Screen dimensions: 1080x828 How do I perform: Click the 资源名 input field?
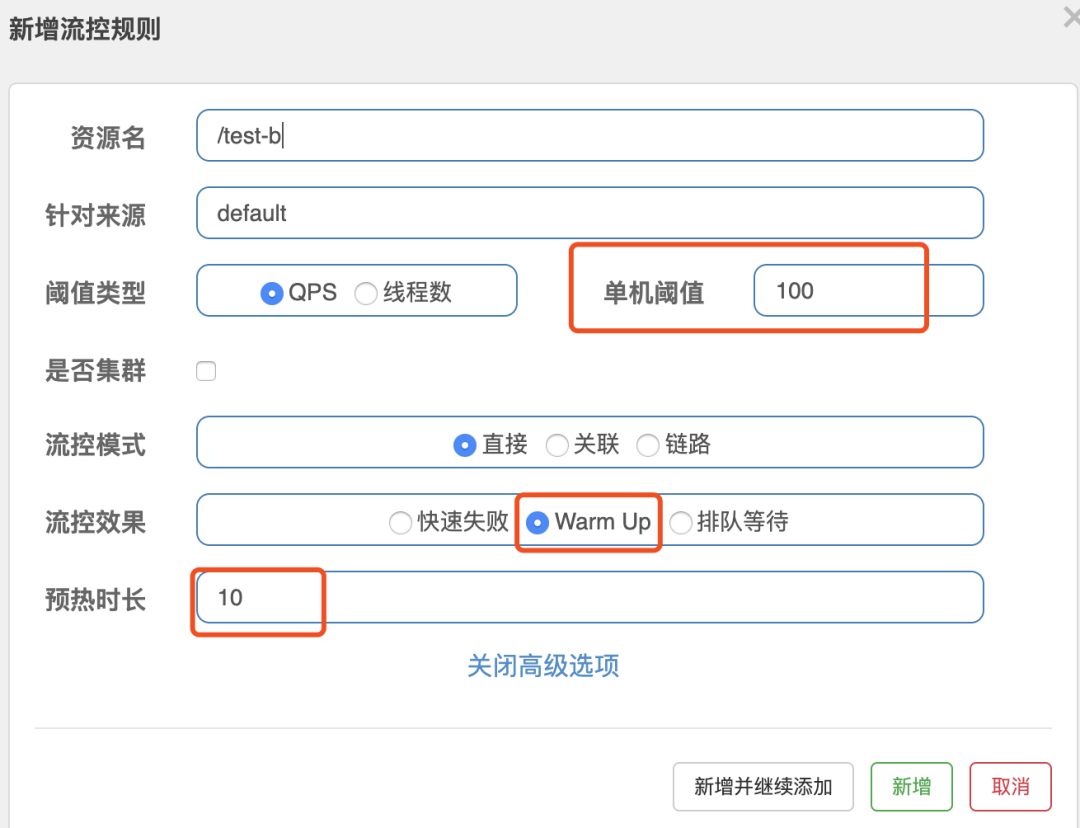[590, 136]
